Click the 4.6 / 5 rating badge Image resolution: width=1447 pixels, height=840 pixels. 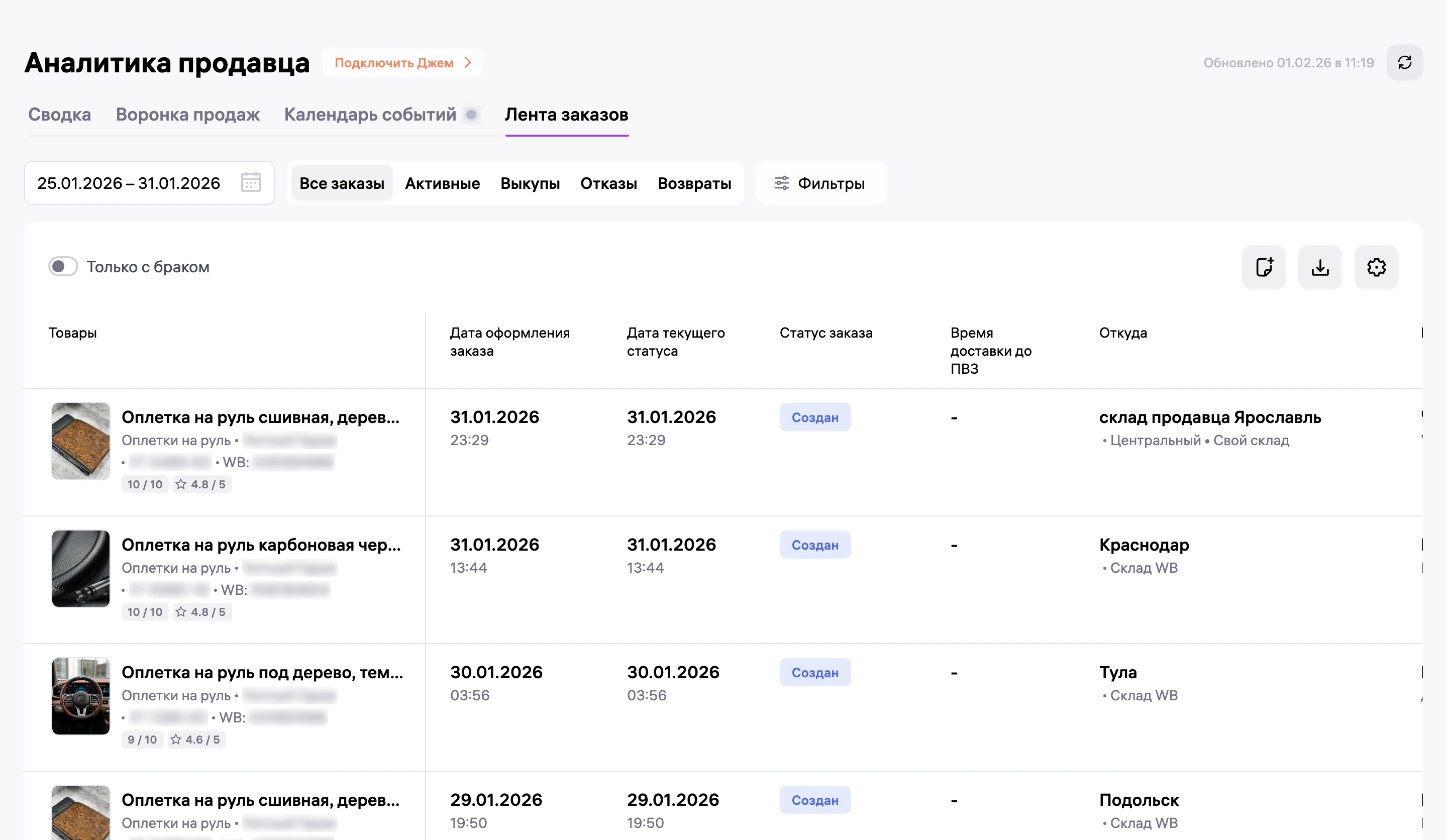coord(196,740)
